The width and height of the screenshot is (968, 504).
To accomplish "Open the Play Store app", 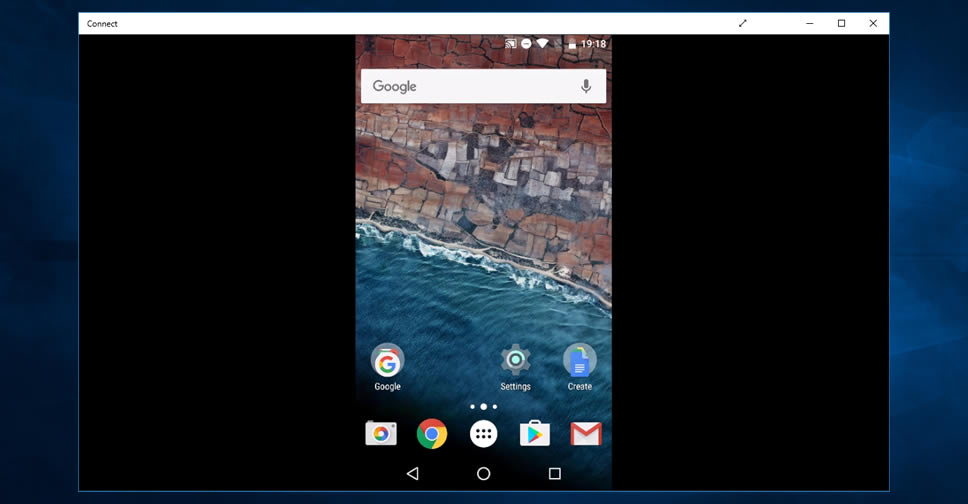I will click(x=535, y=434).
